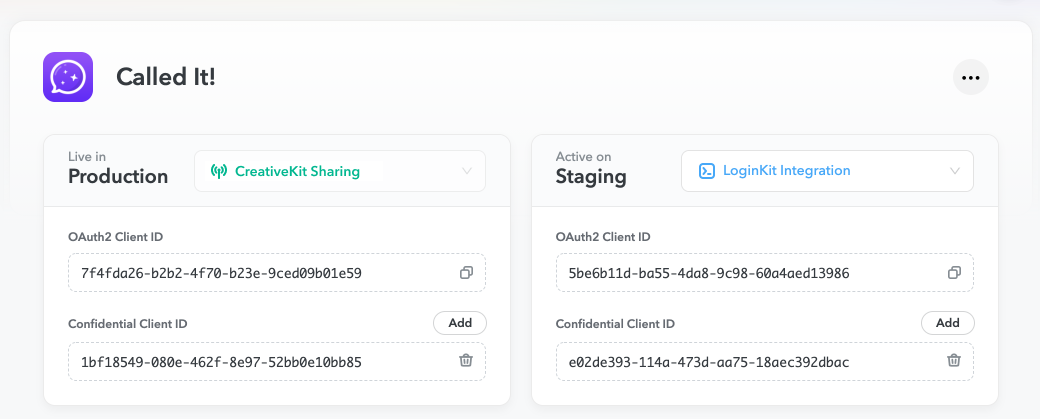This screenshot has width=1040, height=419.
Task: Select the 7f4fda26 OAuth2 Client ID field
Action: pyautogui.click(x=277, y=272)
